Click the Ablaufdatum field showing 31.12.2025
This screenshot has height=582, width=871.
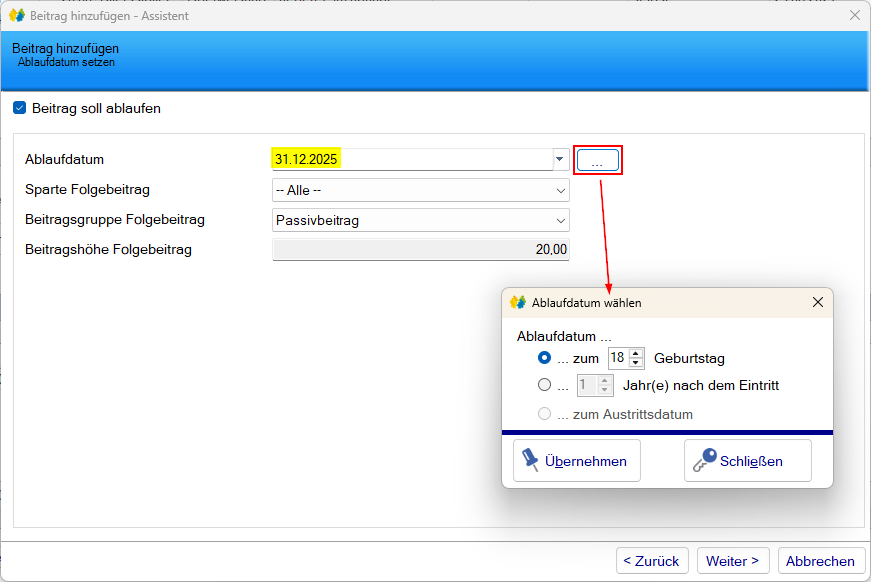(410, 159)
